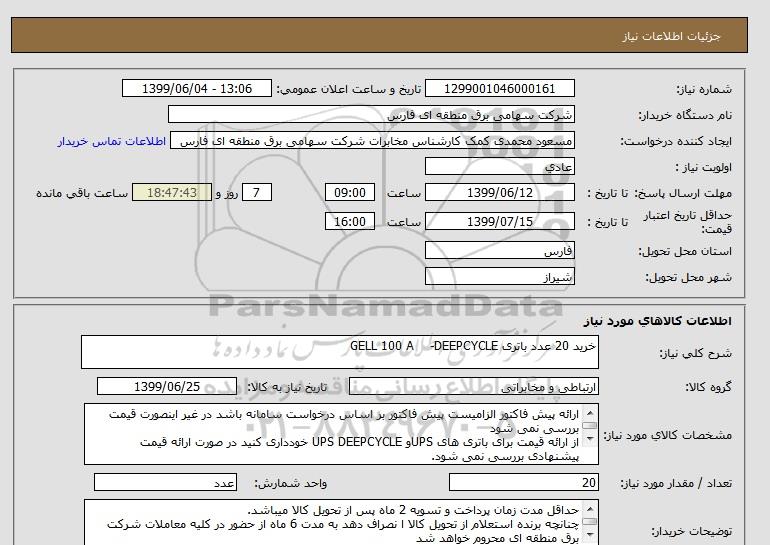Click general description field with GELL 100 A text
Screen dimensions: 770x545
[x=340, y=352]
